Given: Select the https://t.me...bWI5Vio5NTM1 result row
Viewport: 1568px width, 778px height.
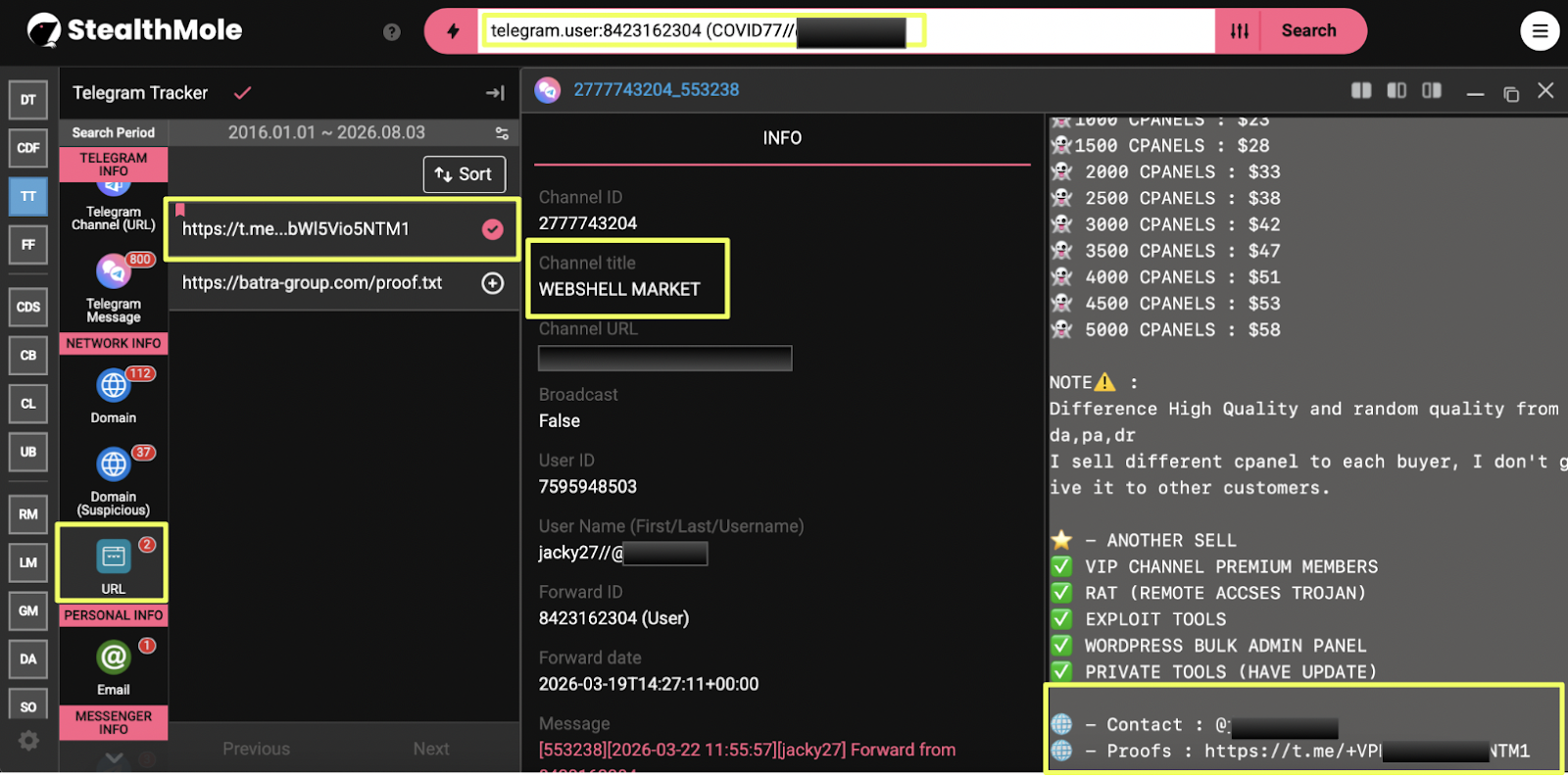Looking at the screenshot, I should coord(342,229).
